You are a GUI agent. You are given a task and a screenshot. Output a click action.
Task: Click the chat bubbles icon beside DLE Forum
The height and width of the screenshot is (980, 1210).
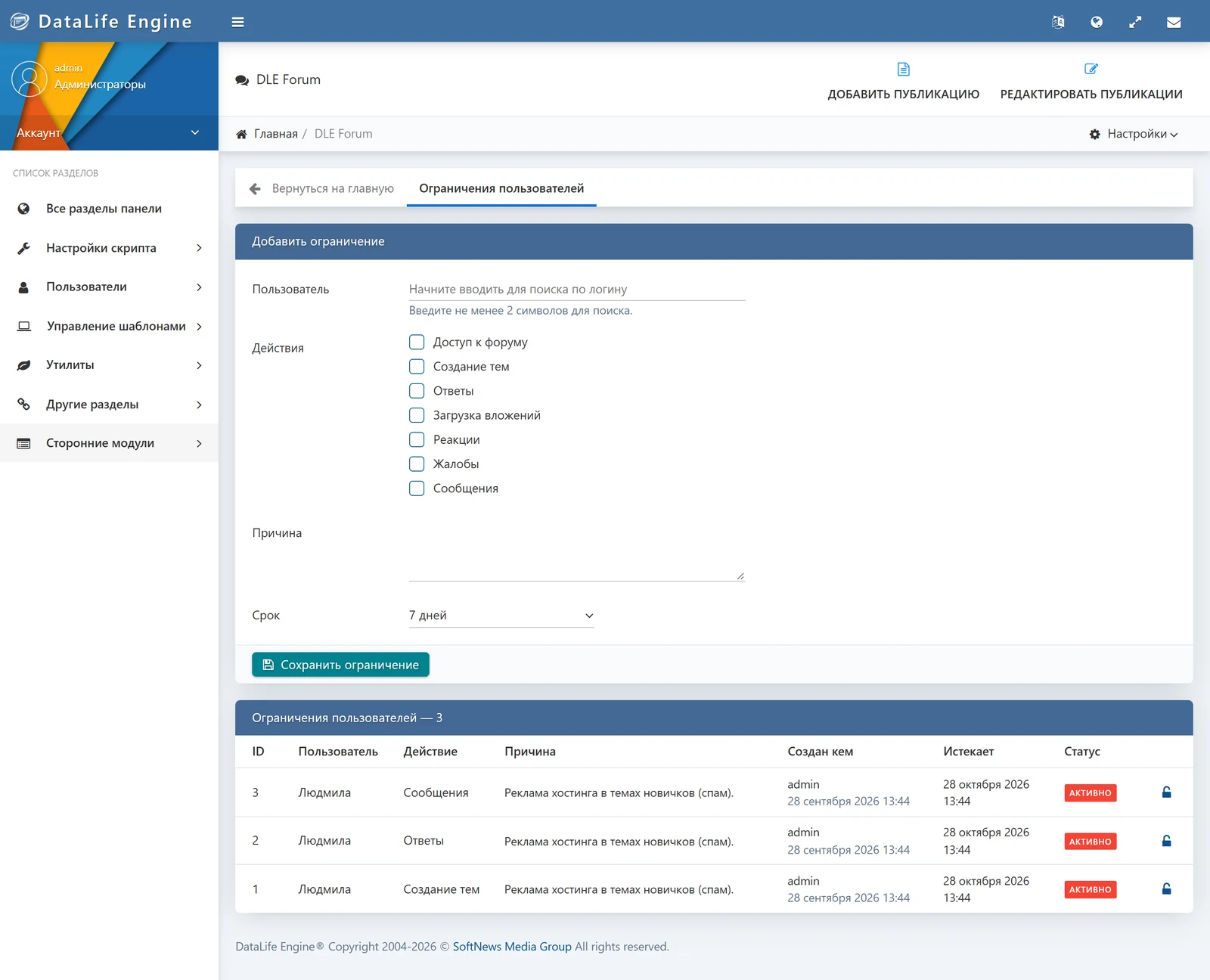click(x=242, y=80)
